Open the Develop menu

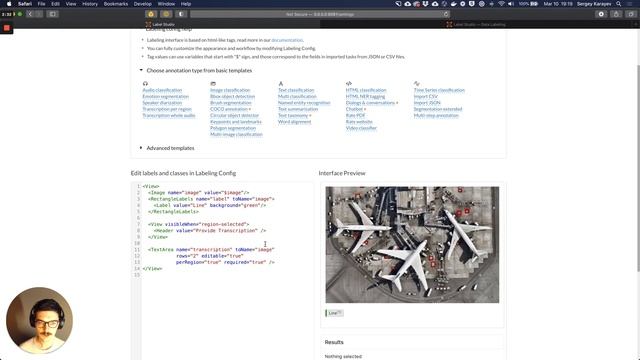point(142,4)
